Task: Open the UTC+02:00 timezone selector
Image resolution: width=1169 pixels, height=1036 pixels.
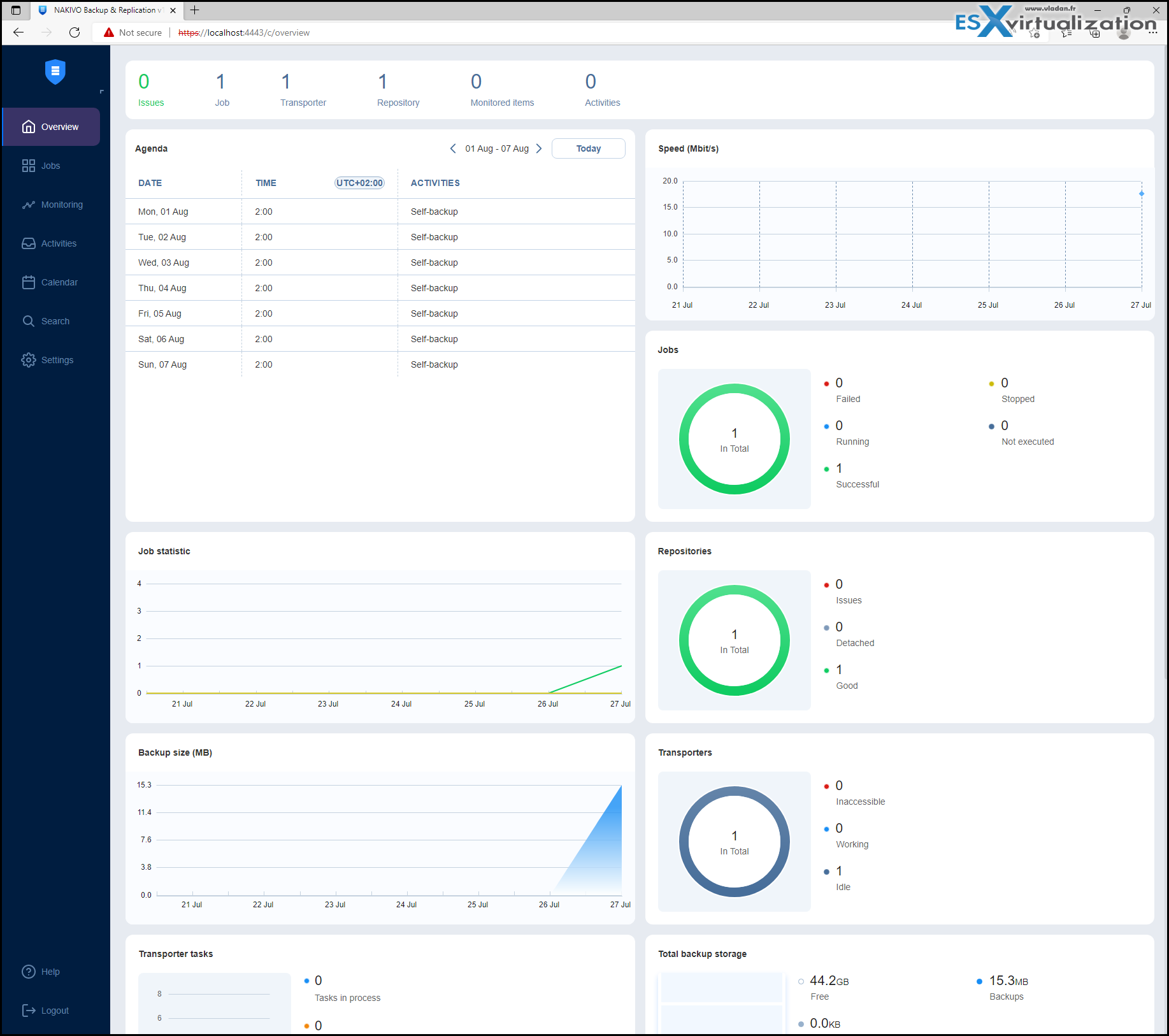Action: pyautogui.click(x=359, y=183)
